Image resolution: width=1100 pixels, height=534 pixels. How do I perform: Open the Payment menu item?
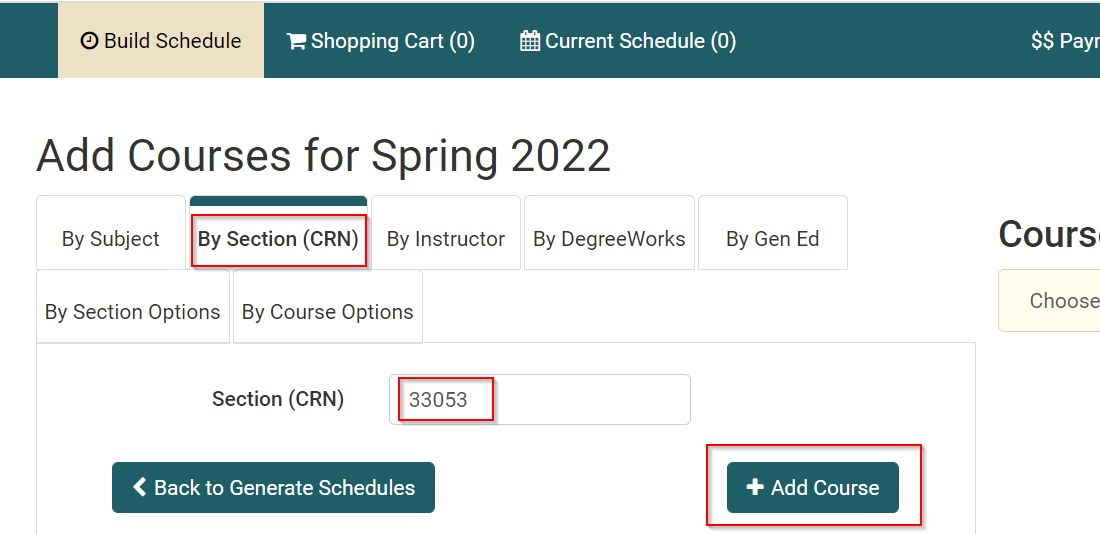pyautogui.click(x=1066, y=41)
